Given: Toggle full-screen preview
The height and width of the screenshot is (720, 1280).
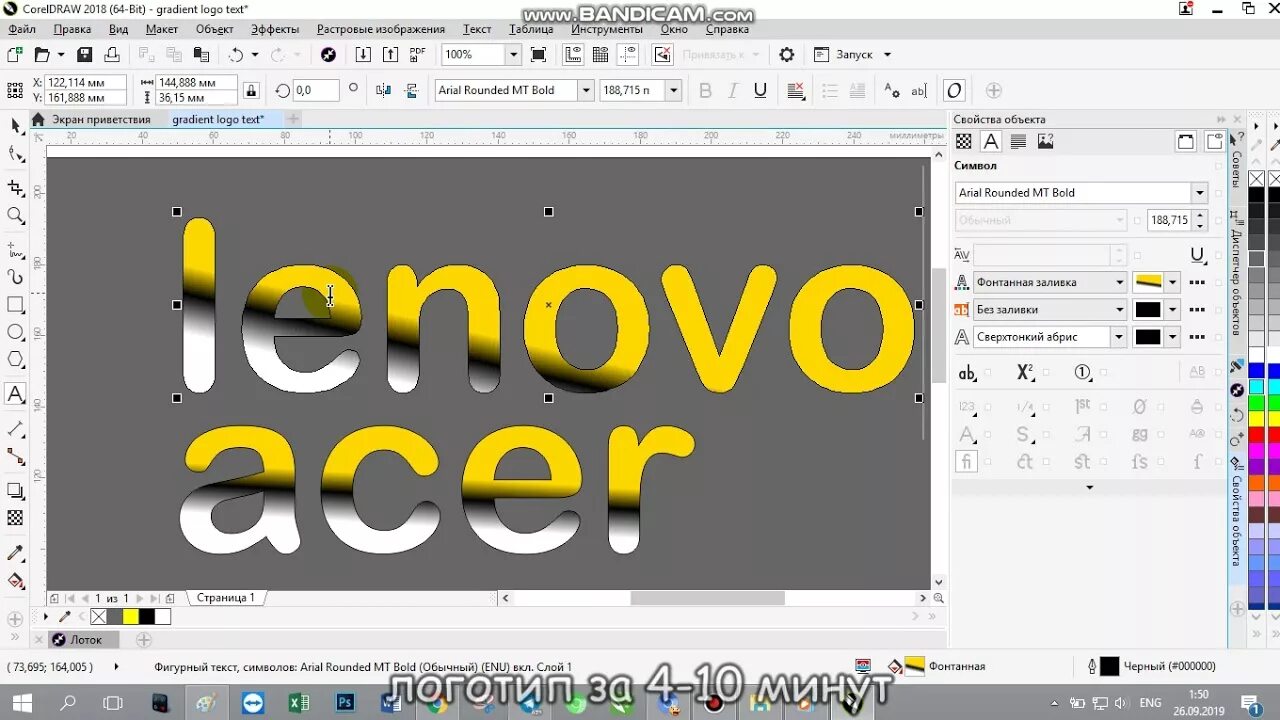Looking at the screenshot, I should click(538, 55).
